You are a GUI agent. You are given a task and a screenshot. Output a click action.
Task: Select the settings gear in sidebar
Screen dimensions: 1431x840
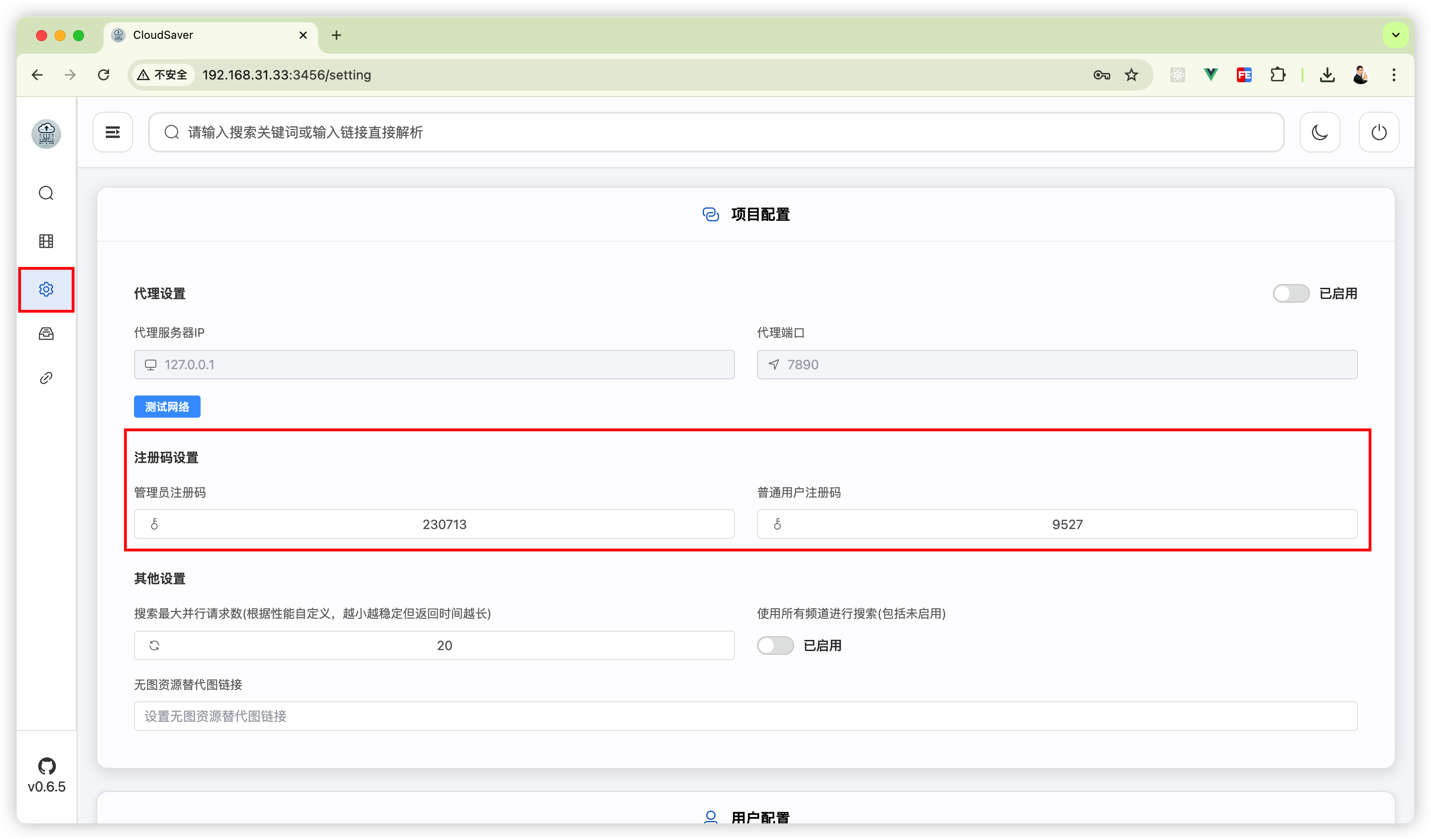pyautogui.click(x=46, y=289)
